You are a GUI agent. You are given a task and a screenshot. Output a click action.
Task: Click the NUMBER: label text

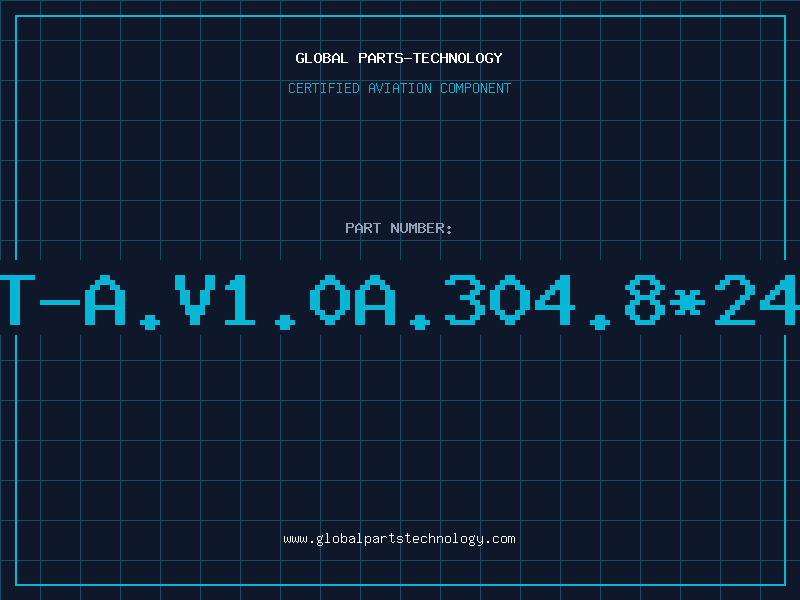[421, 228]
